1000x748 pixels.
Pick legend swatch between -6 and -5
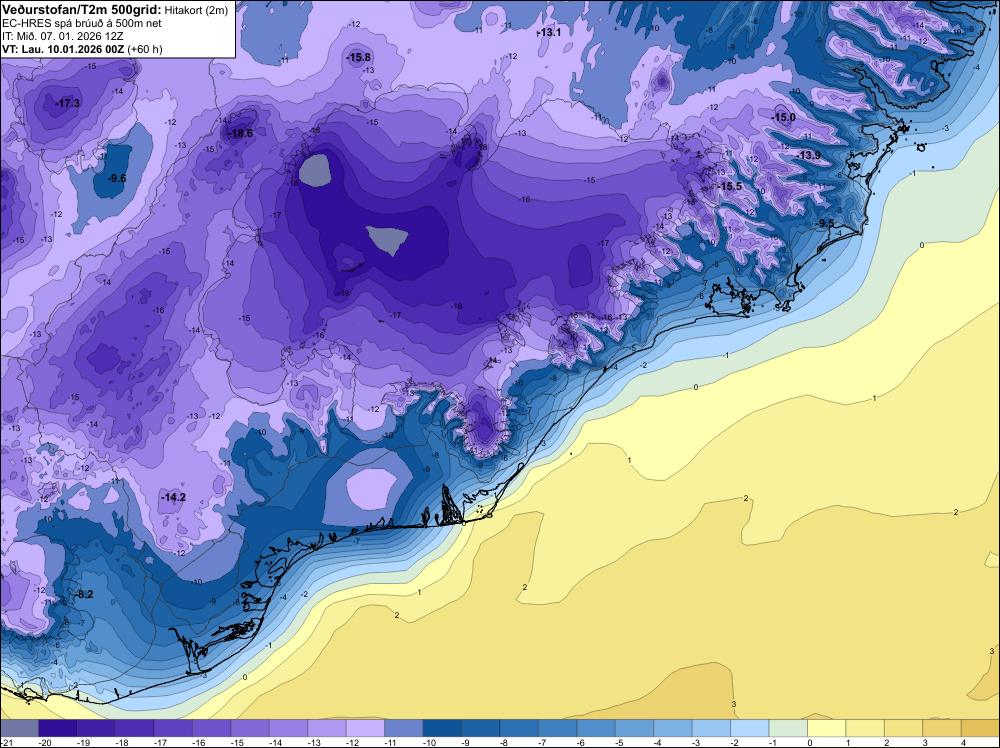click(x=596, y=728)
